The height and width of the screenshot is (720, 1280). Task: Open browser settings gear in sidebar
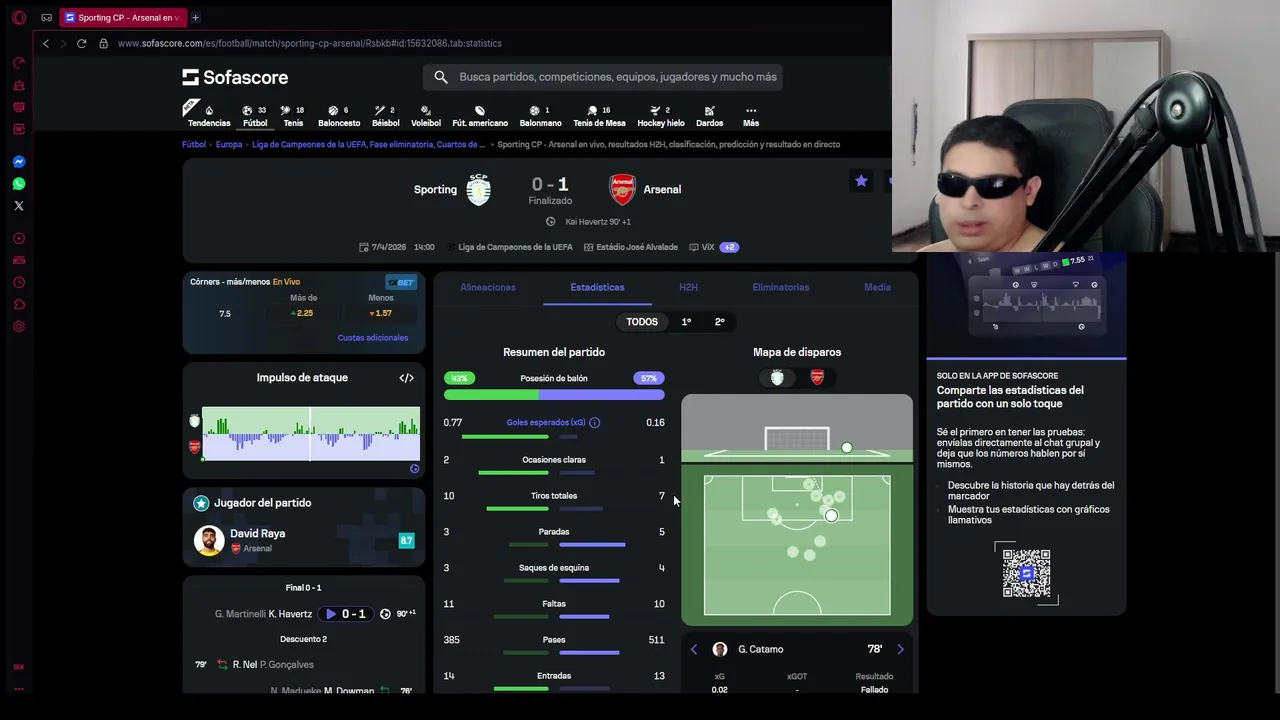[18, 326]
